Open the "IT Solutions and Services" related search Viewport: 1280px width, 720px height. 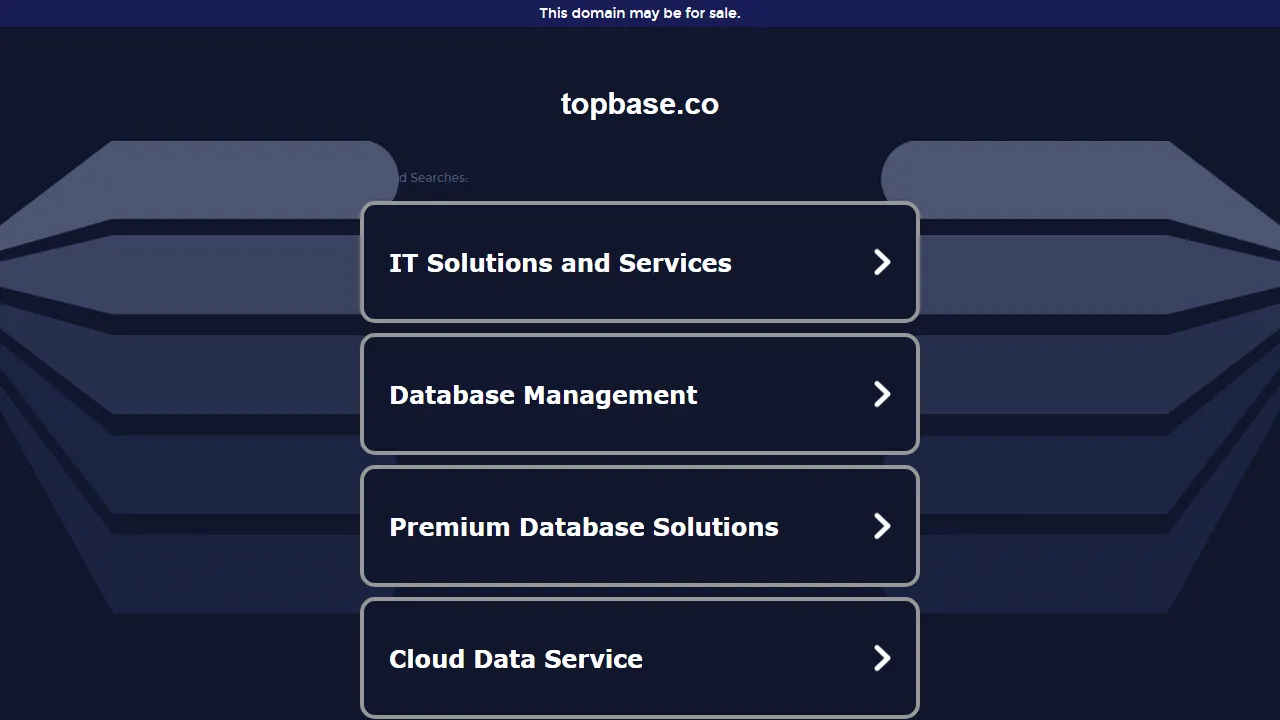pos(640,262)
